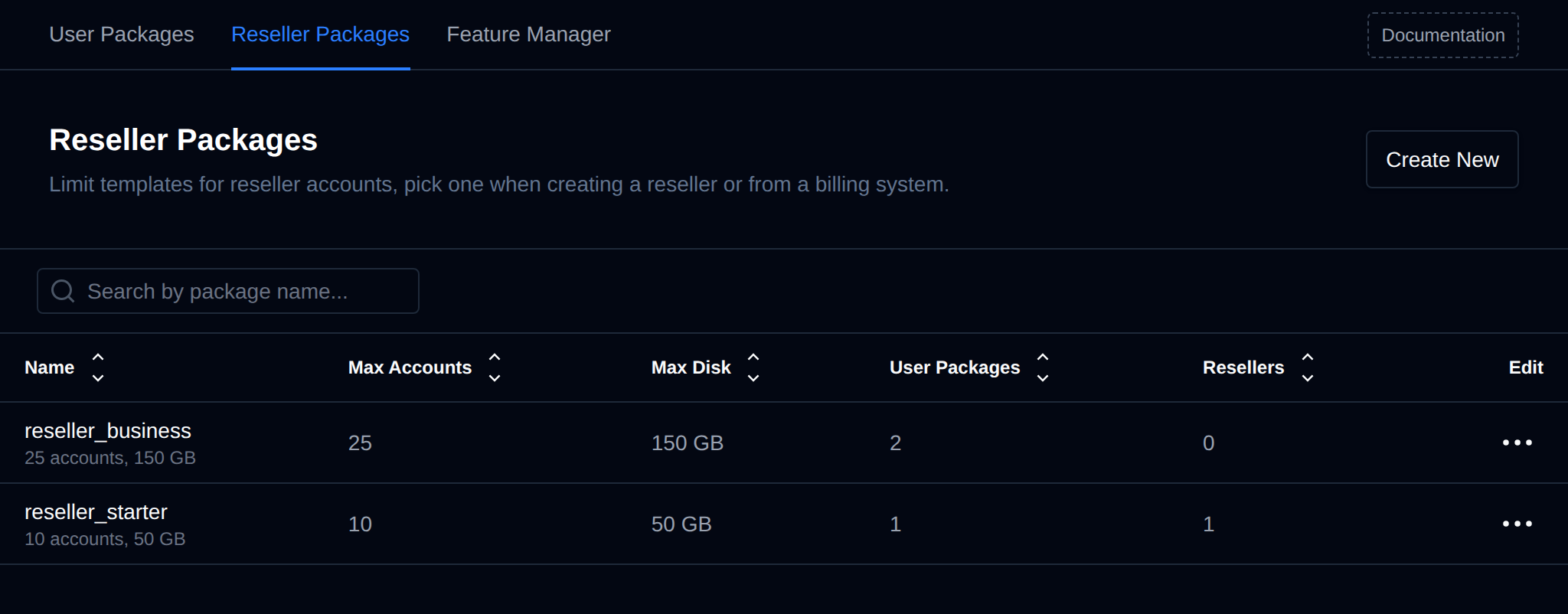1568x614 pixels.
Task: Focus the search by package name field
Action: click(228, 291)
